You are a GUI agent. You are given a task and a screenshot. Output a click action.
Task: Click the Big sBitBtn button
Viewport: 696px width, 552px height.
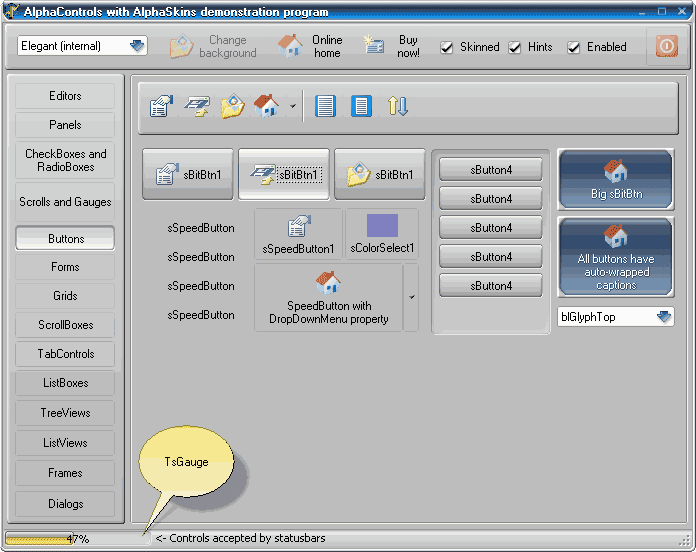616,179
